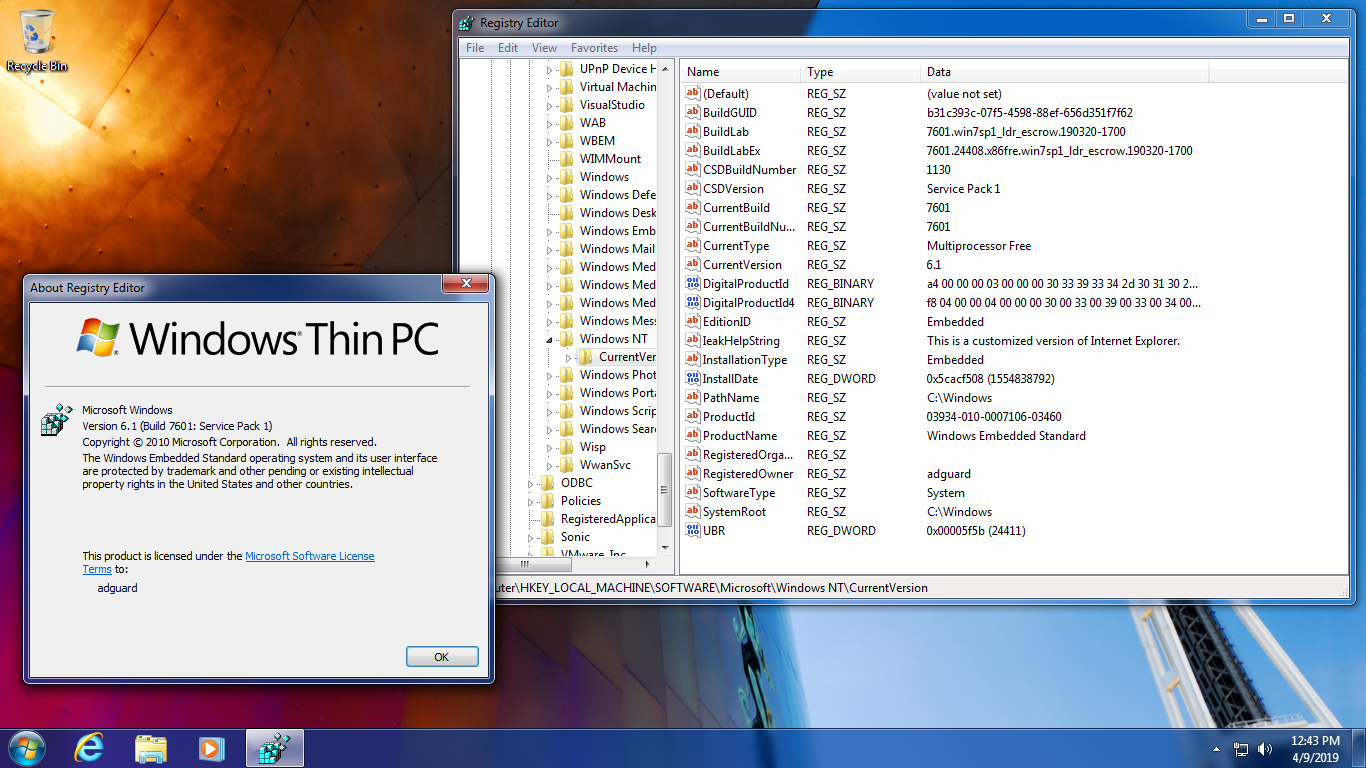Expand the VisualStudio tree node

tap(549, 105)
